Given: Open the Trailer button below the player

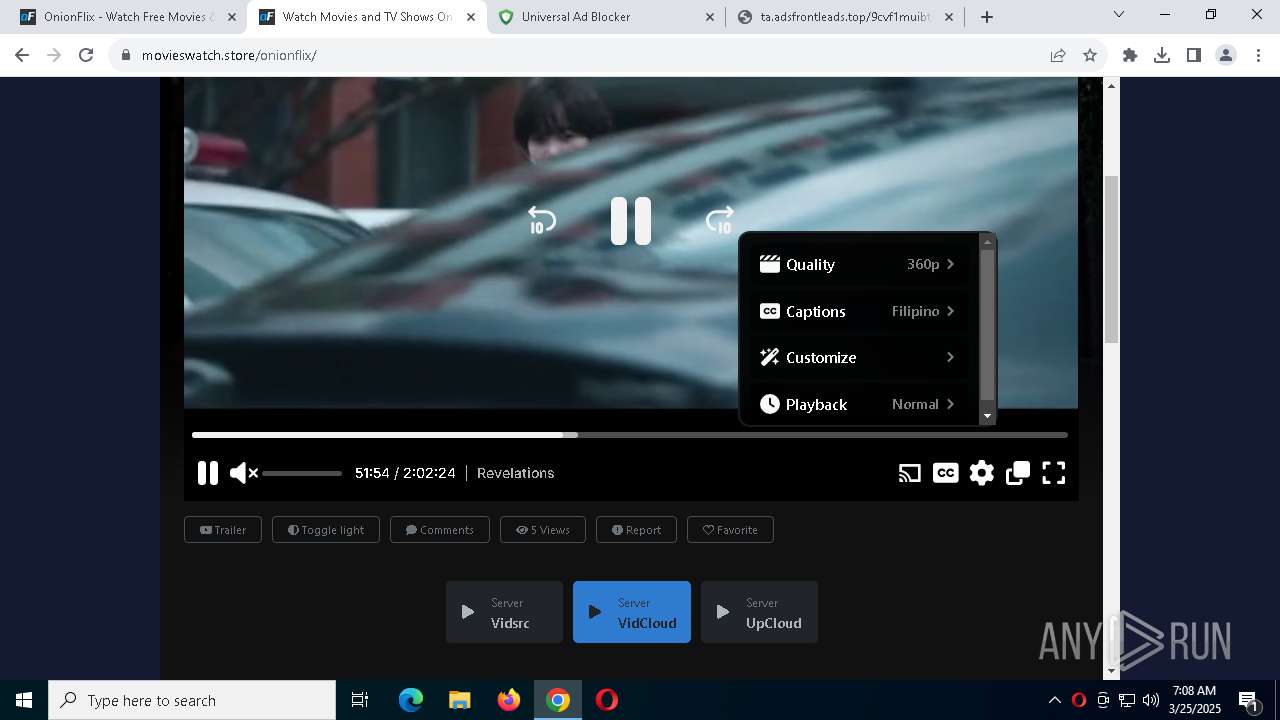Looking at the screenshot, I should pyautogui.click(x=223, y=530).
